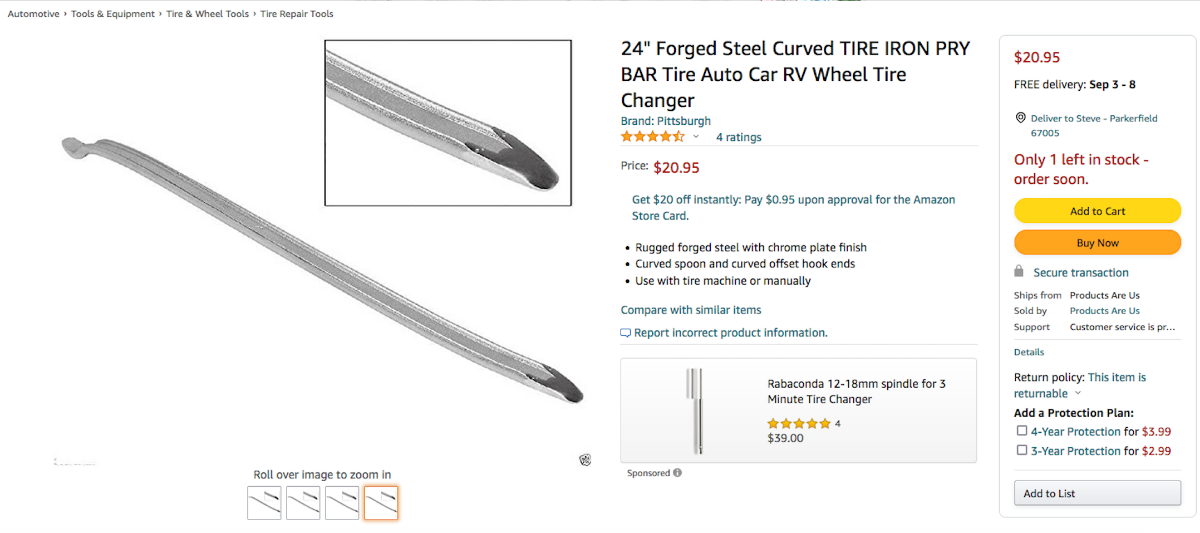Expand the star ratings breakdown arrow
The image size is (1200, 533).
(x=696, y=137)
